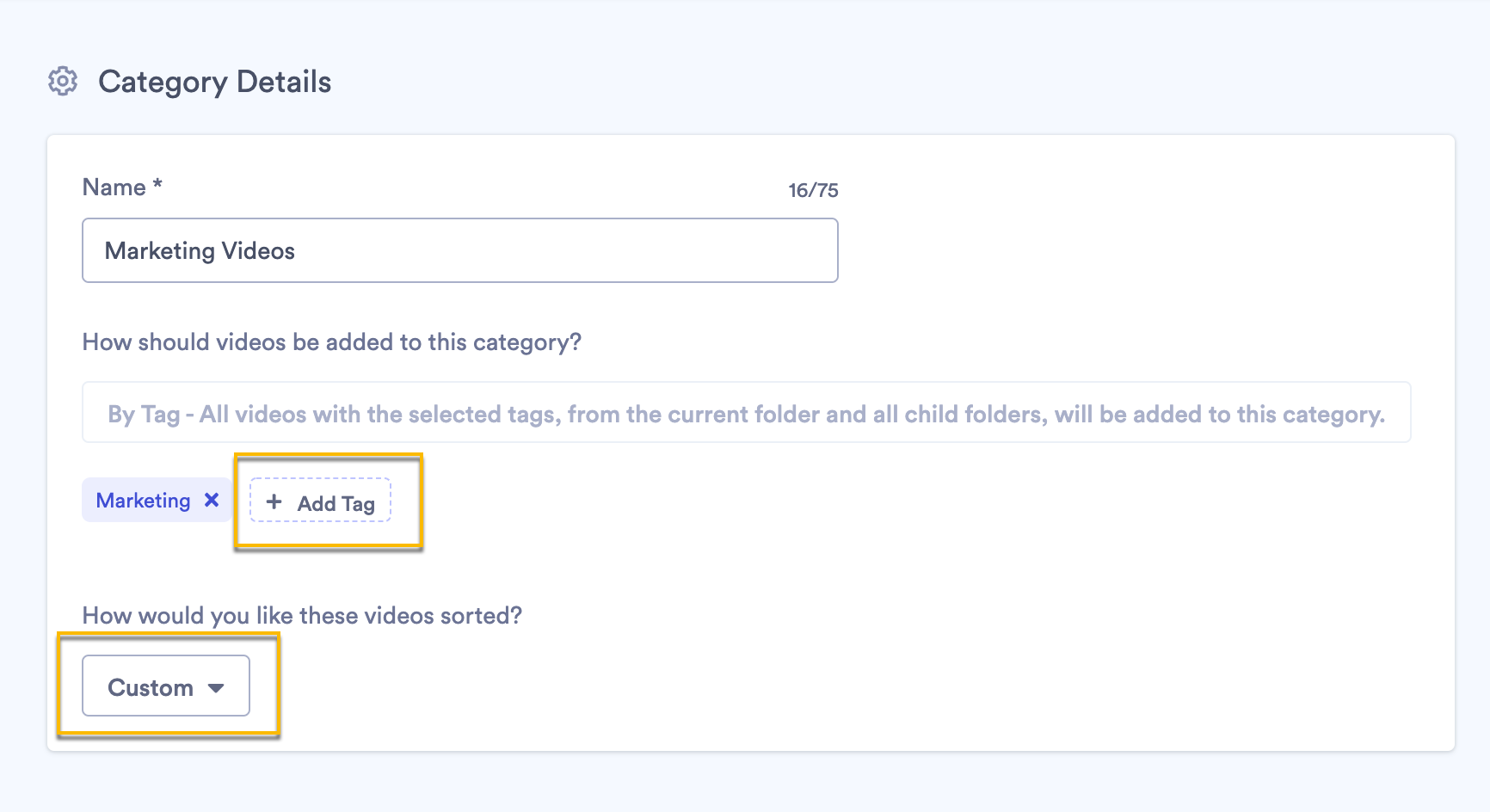Viewport: 1490px width, 812px height.
Task: Click into the Marketing Videos name field
Action: (x=460, y=250)
